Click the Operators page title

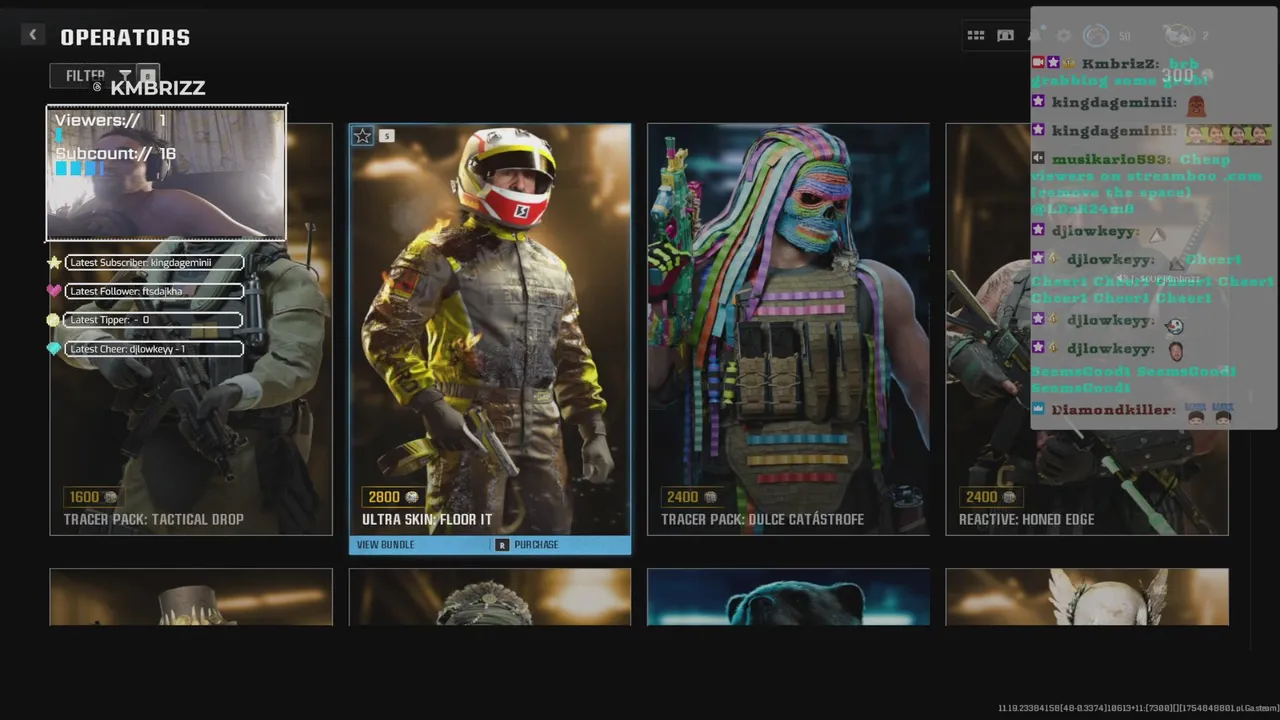coord(125,37)
